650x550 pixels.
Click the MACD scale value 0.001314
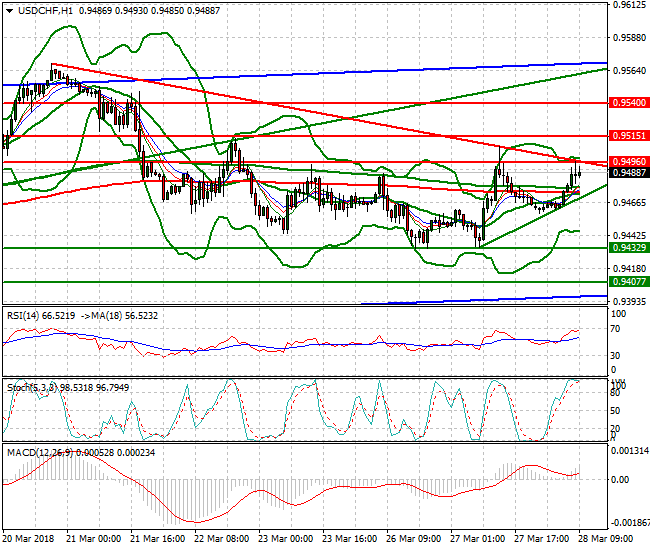(x=630, y=451)
